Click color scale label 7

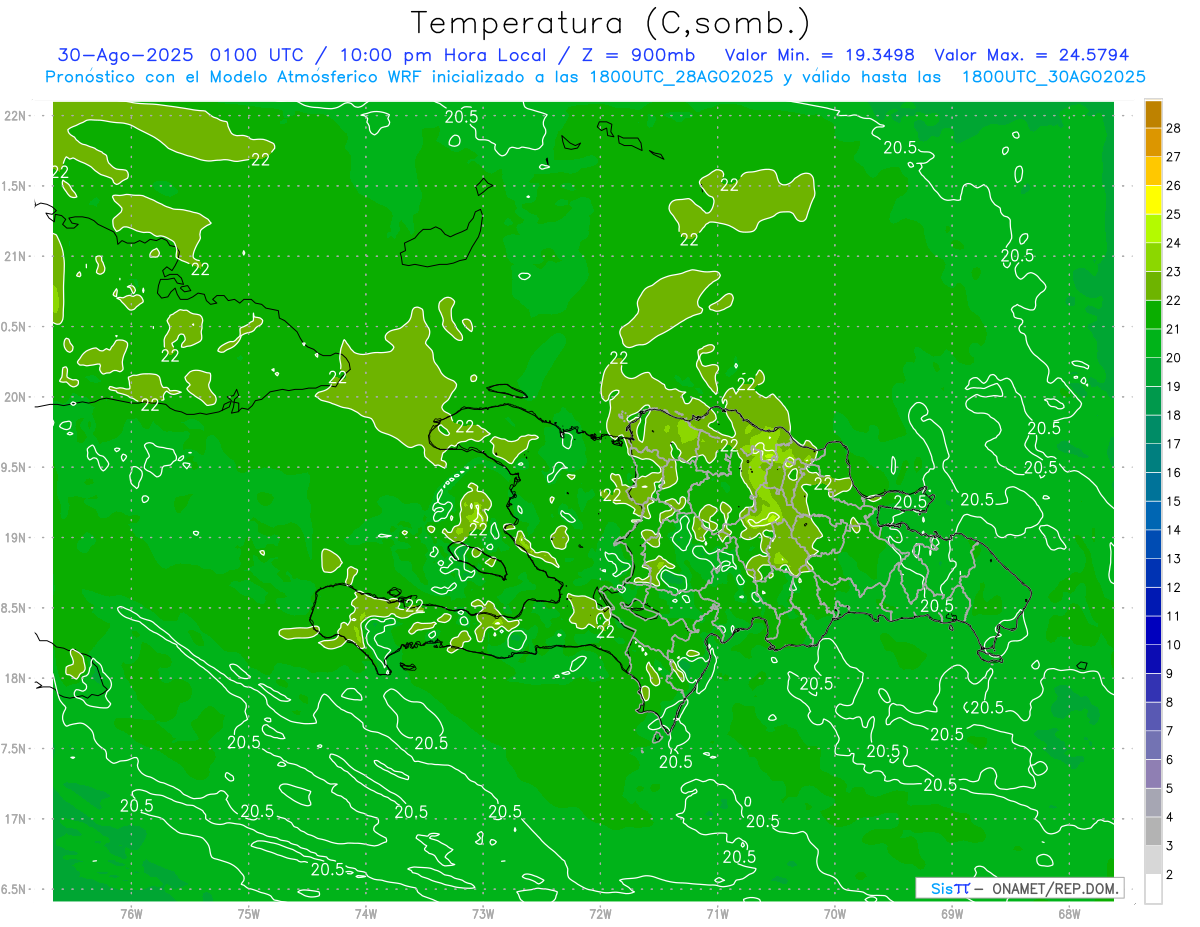point(1170,731)
